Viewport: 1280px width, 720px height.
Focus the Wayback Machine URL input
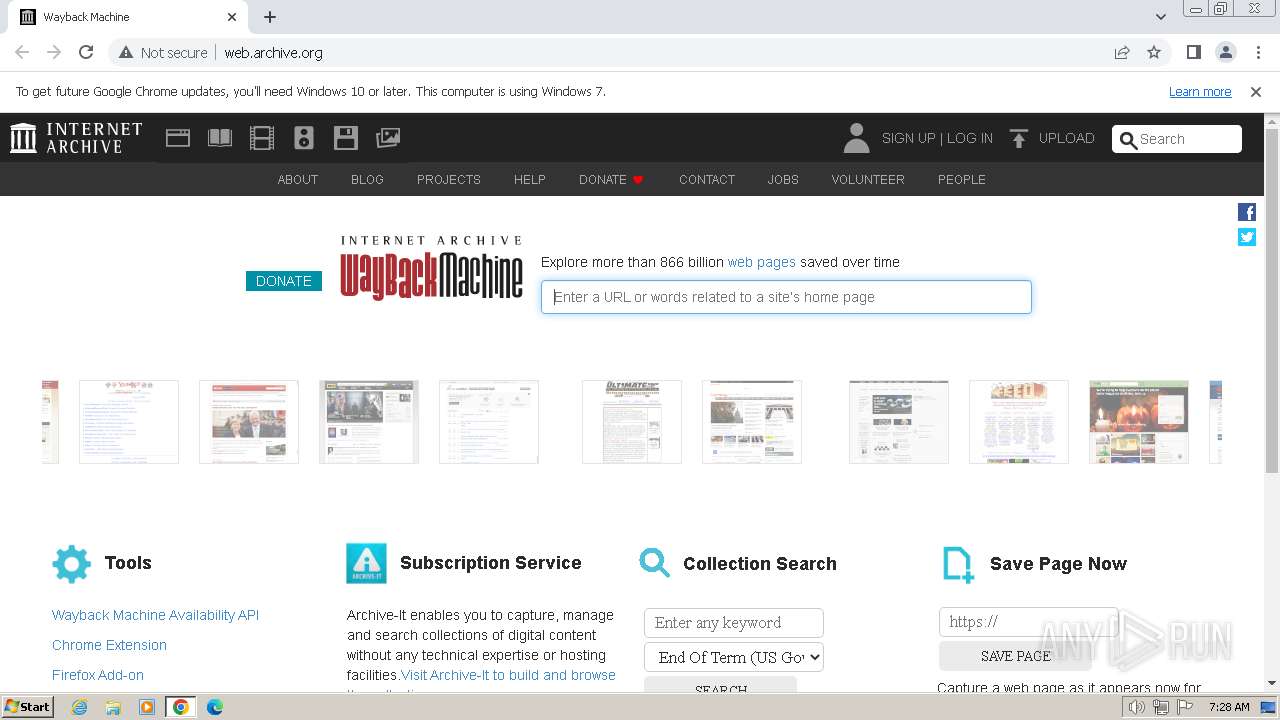pos(786,297)
